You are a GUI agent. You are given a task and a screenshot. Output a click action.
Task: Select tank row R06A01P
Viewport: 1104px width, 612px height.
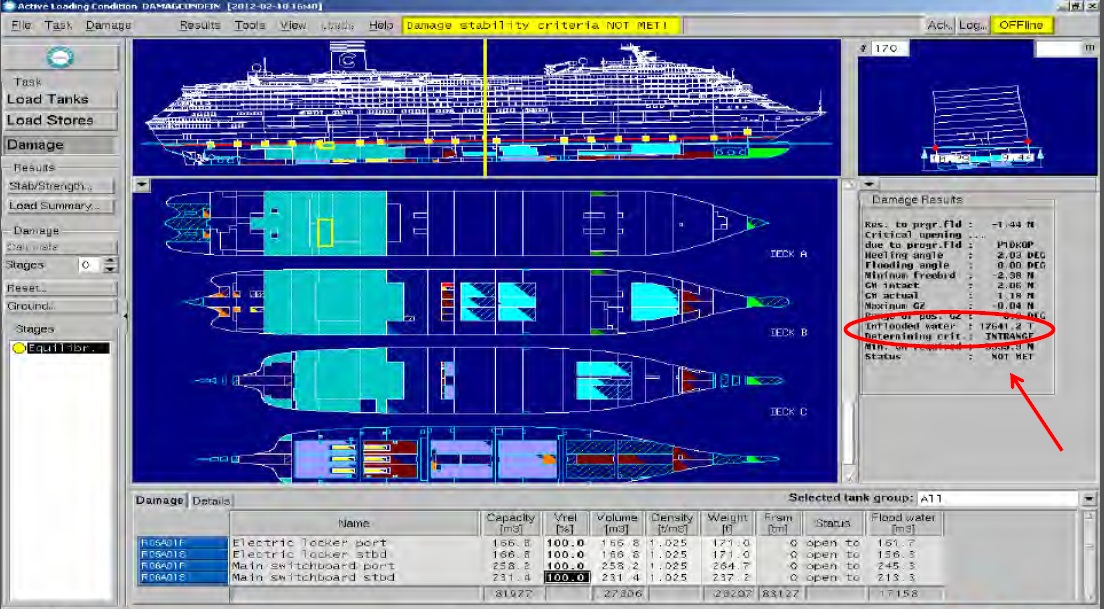pos(183,566)
